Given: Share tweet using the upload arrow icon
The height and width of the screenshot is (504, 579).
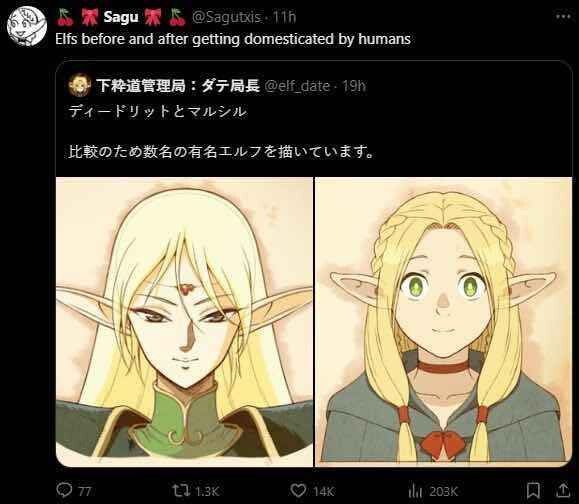Looking at the screenshot, I should [563, 490].
